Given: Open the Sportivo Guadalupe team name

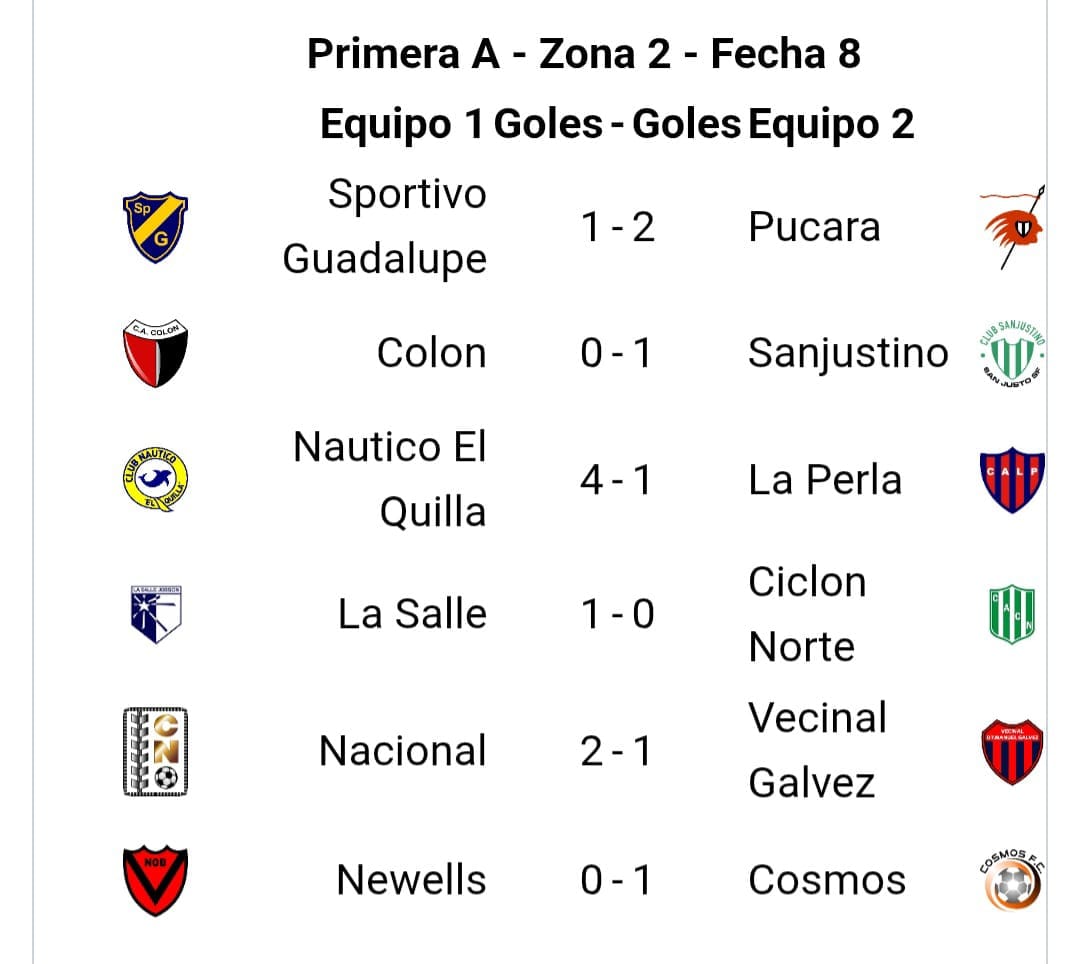Looking at the screenshot, I should coord(385,227).
